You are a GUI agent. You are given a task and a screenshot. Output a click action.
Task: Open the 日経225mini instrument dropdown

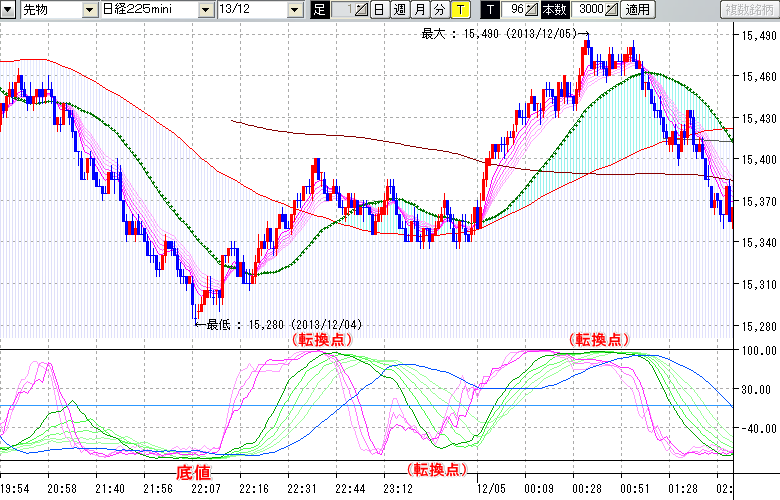pos(205,10)
